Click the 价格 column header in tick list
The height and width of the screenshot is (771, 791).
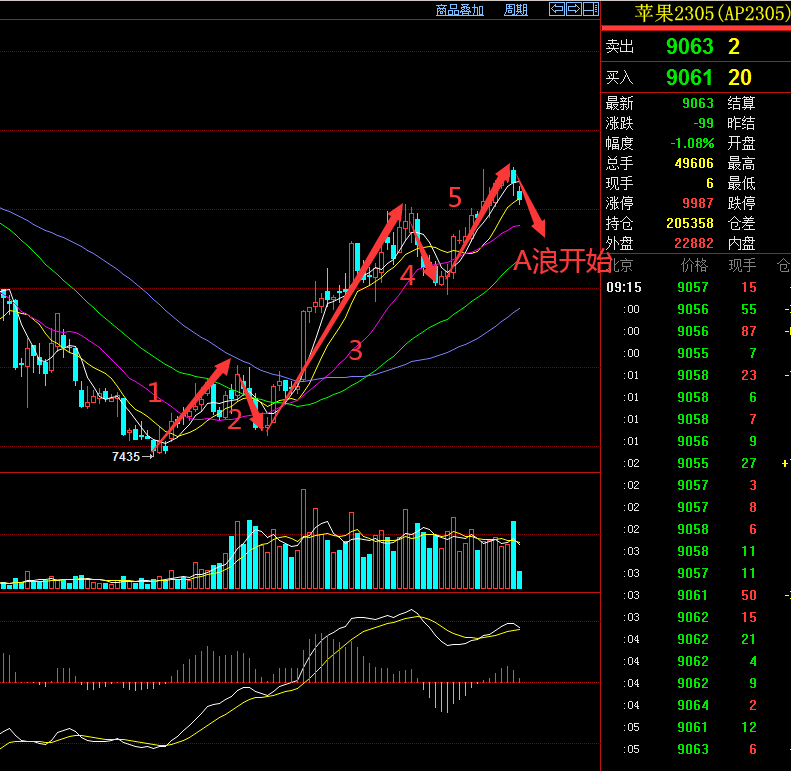(x=694, y=265)
